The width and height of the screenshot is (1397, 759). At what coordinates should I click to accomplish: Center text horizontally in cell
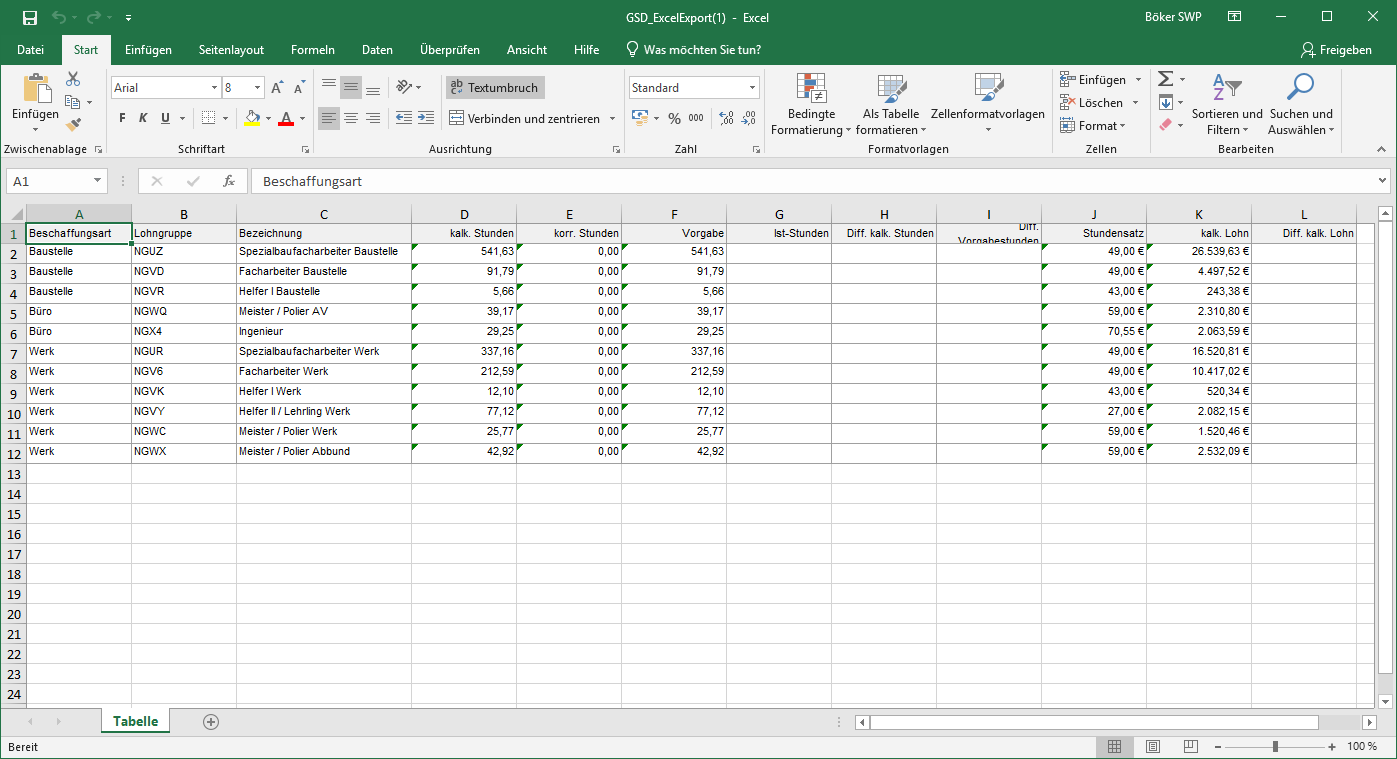pos(351,118)
